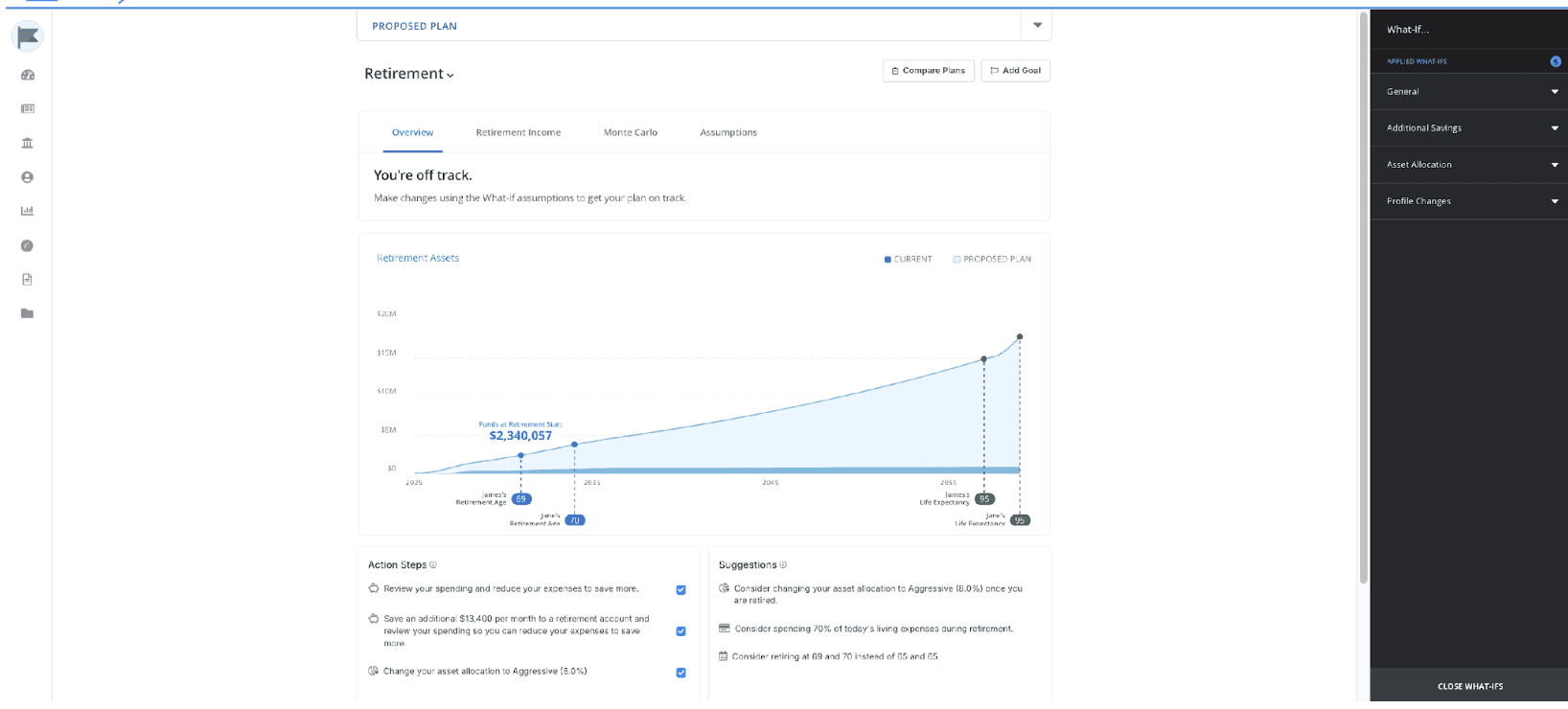Switch to the Assumptions tab
This screenshot has height=709, width=1568.
[x=728, y=133]
